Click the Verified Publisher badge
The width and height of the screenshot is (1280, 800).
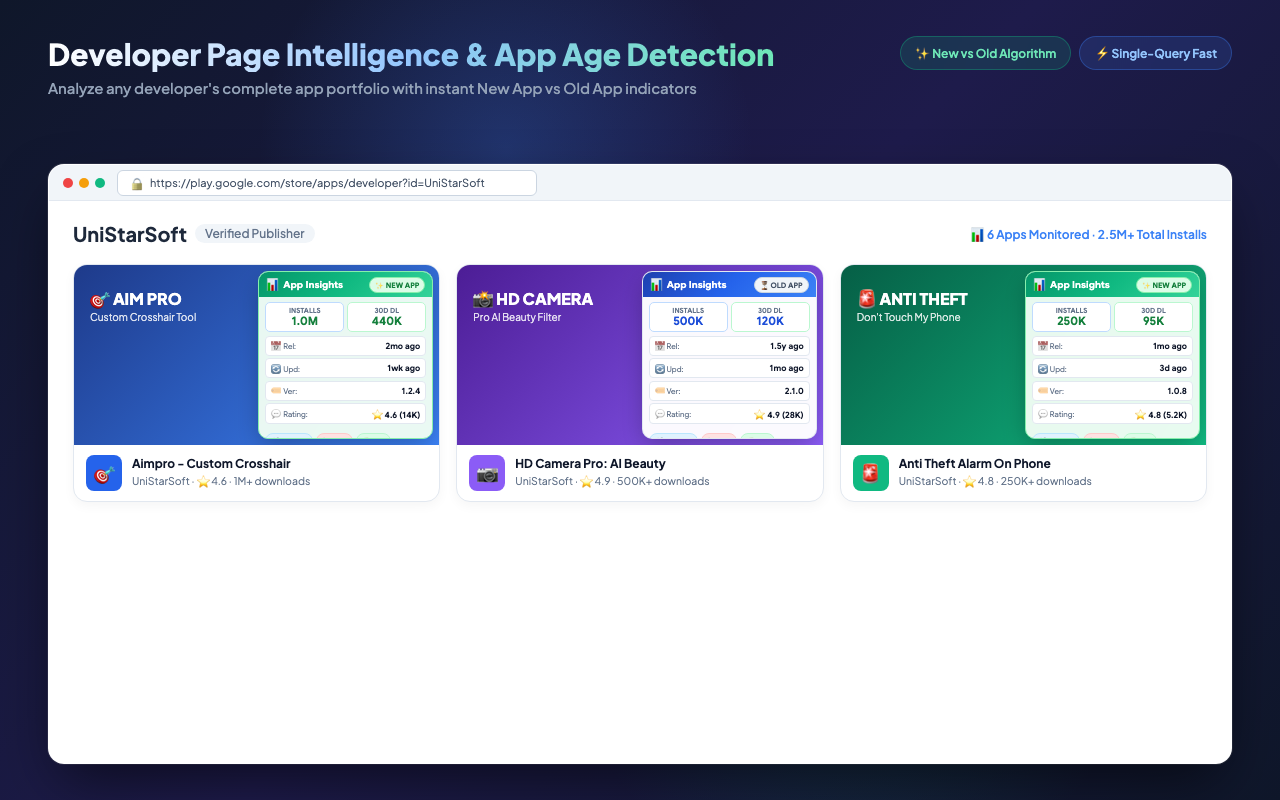coord(255,233)
